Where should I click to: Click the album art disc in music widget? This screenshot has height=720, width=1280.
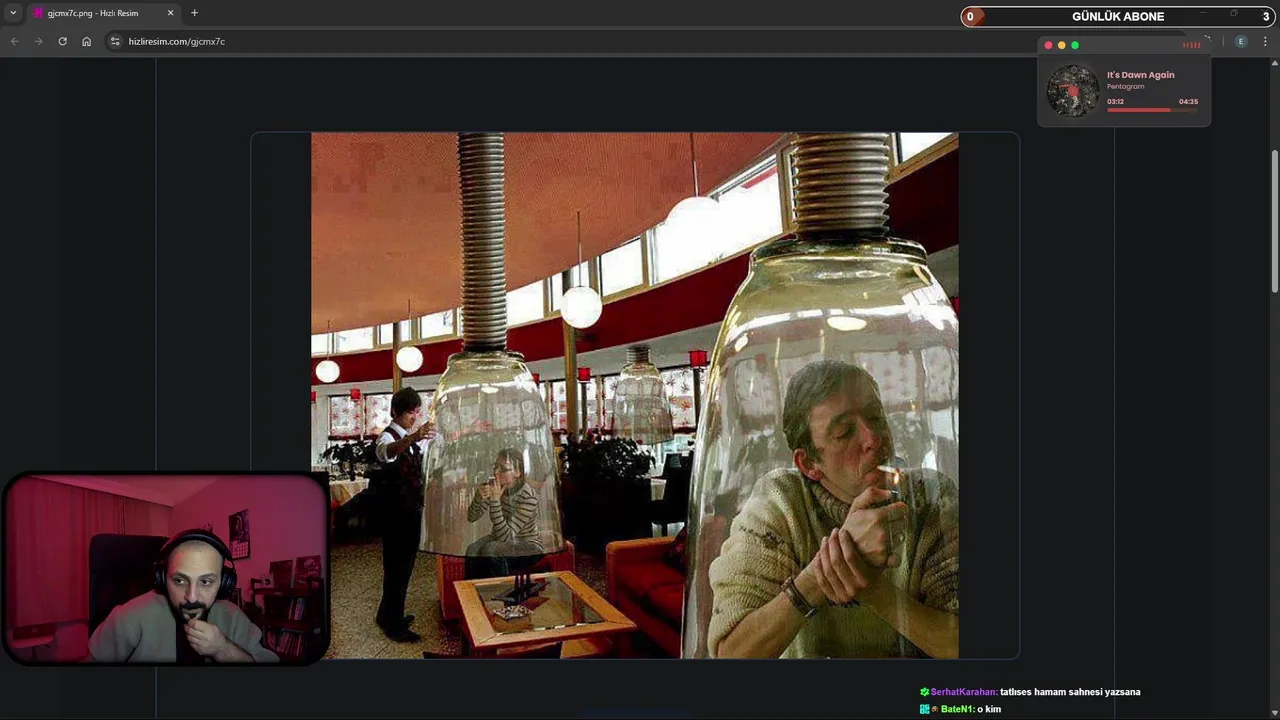point(1073,91)
